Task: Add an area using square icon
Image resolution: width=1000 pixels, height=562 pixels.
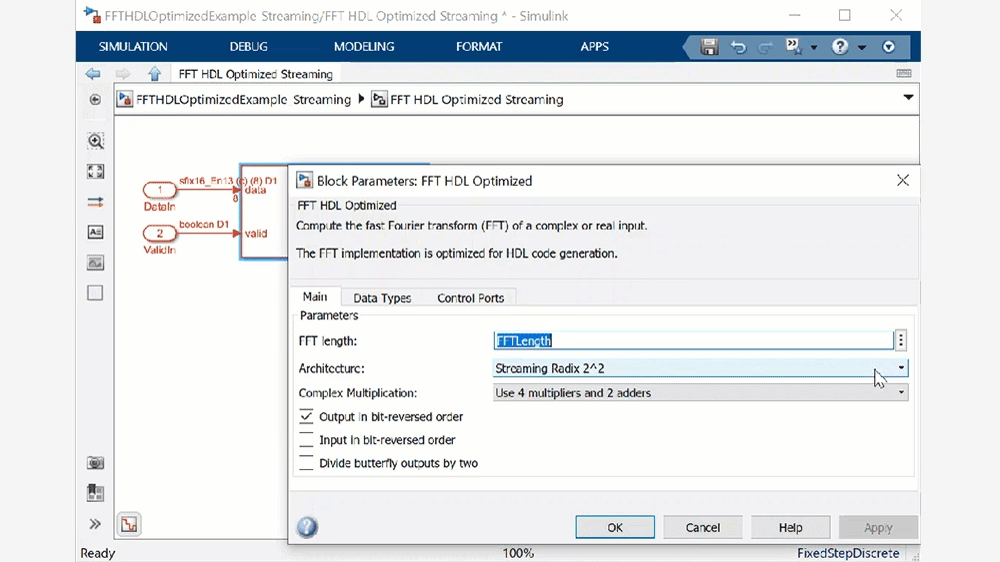Action: point(95,293)
